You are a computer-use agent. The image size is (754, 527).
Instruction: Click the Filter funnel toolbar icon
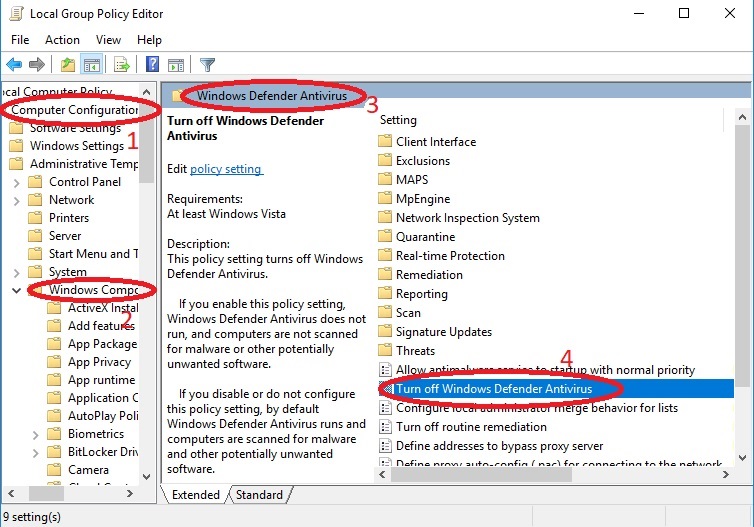208,65
